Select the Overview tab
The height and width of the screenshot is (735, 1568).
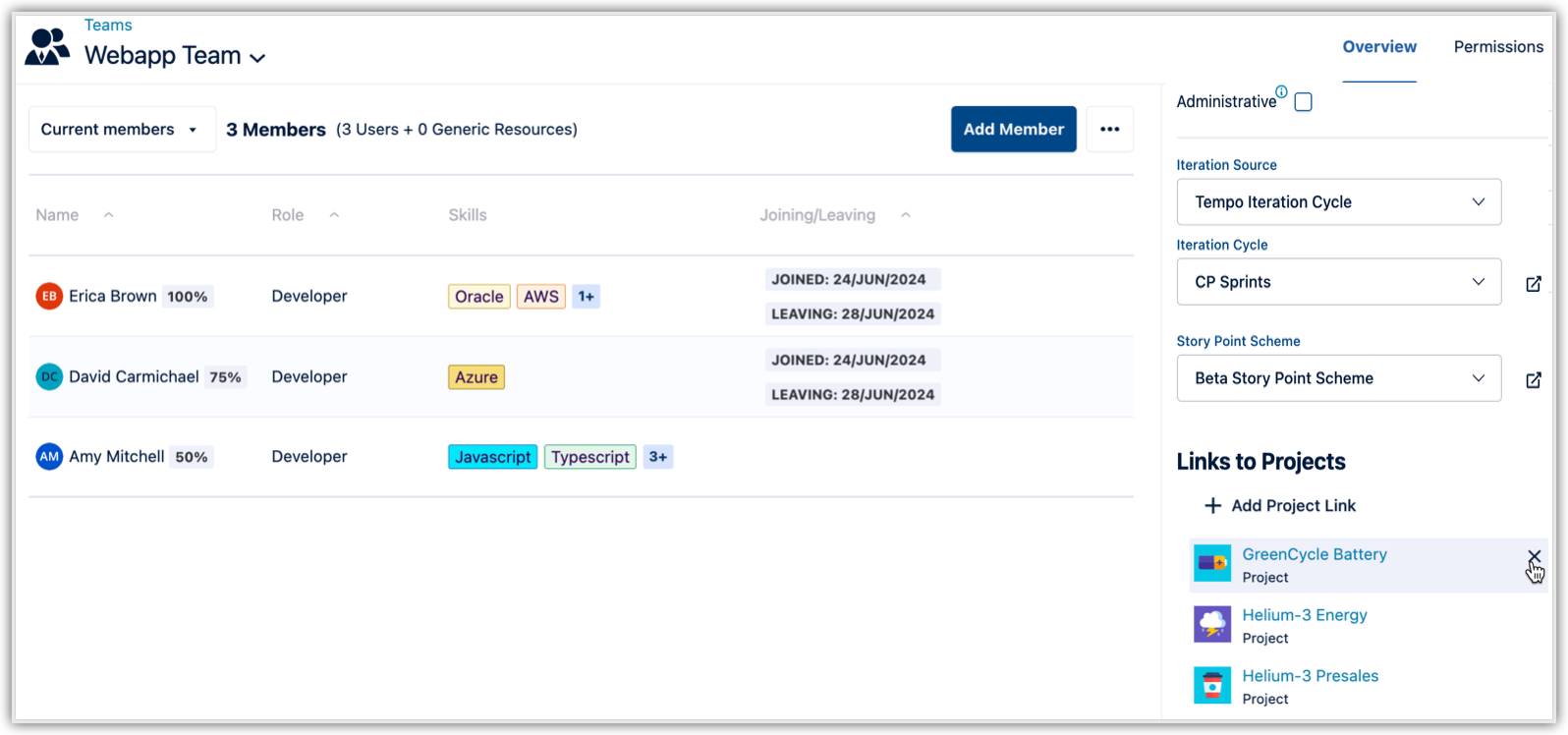1379,47
